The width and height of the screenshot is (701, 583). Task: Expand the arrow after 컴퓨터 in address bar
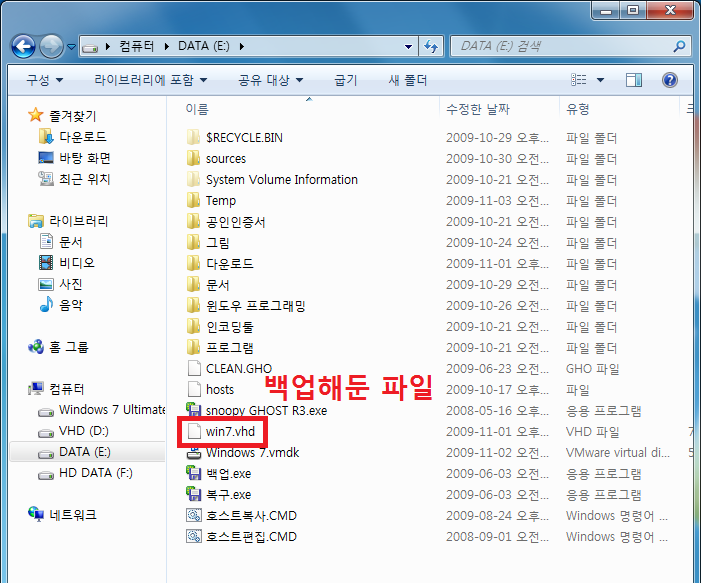pos(167,46)
